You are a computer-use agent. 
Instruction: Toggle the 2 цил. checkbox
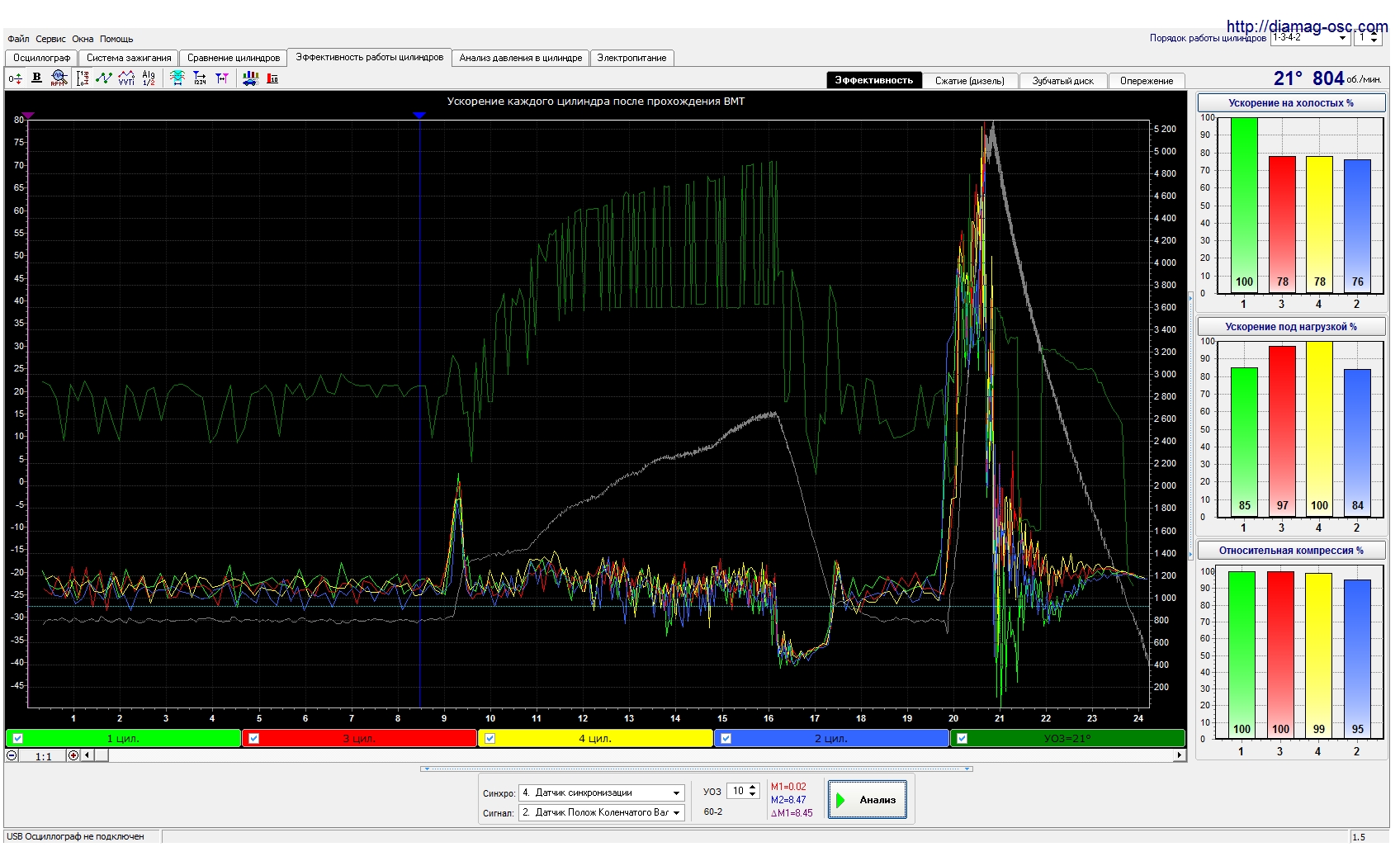(x=726, y=739)
